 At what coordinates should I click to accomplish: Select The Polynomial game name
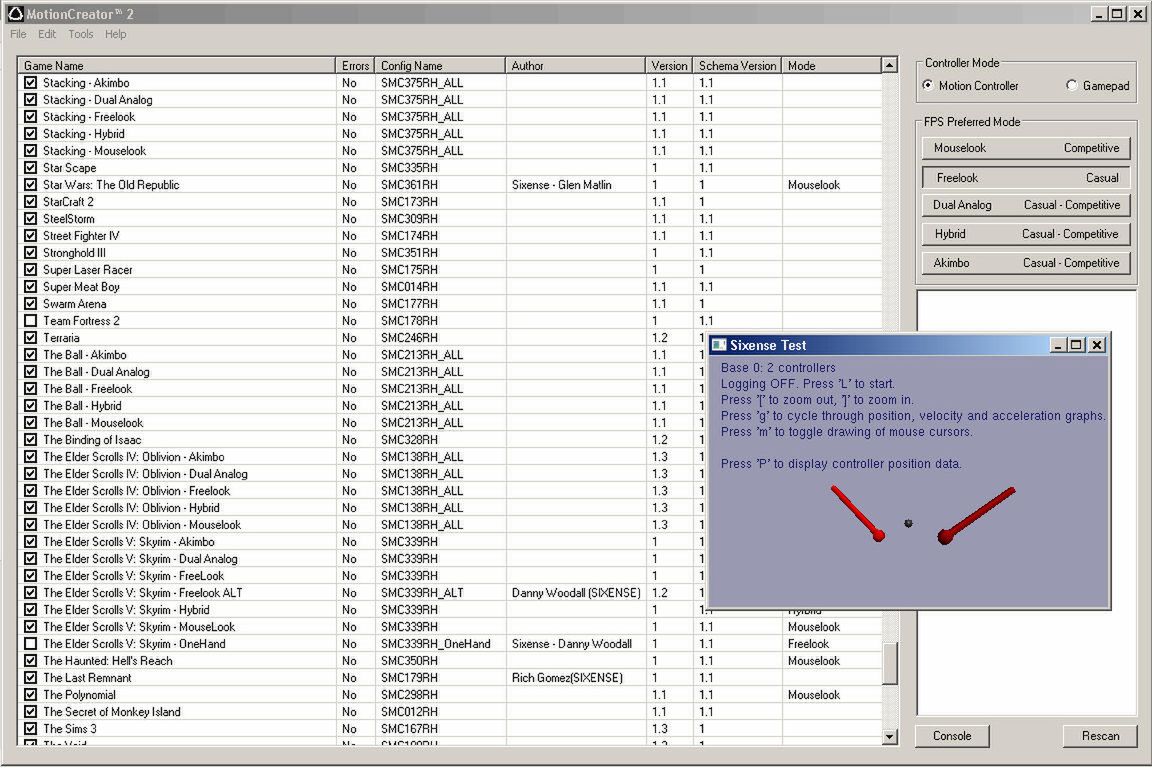[x=79, y=695]
